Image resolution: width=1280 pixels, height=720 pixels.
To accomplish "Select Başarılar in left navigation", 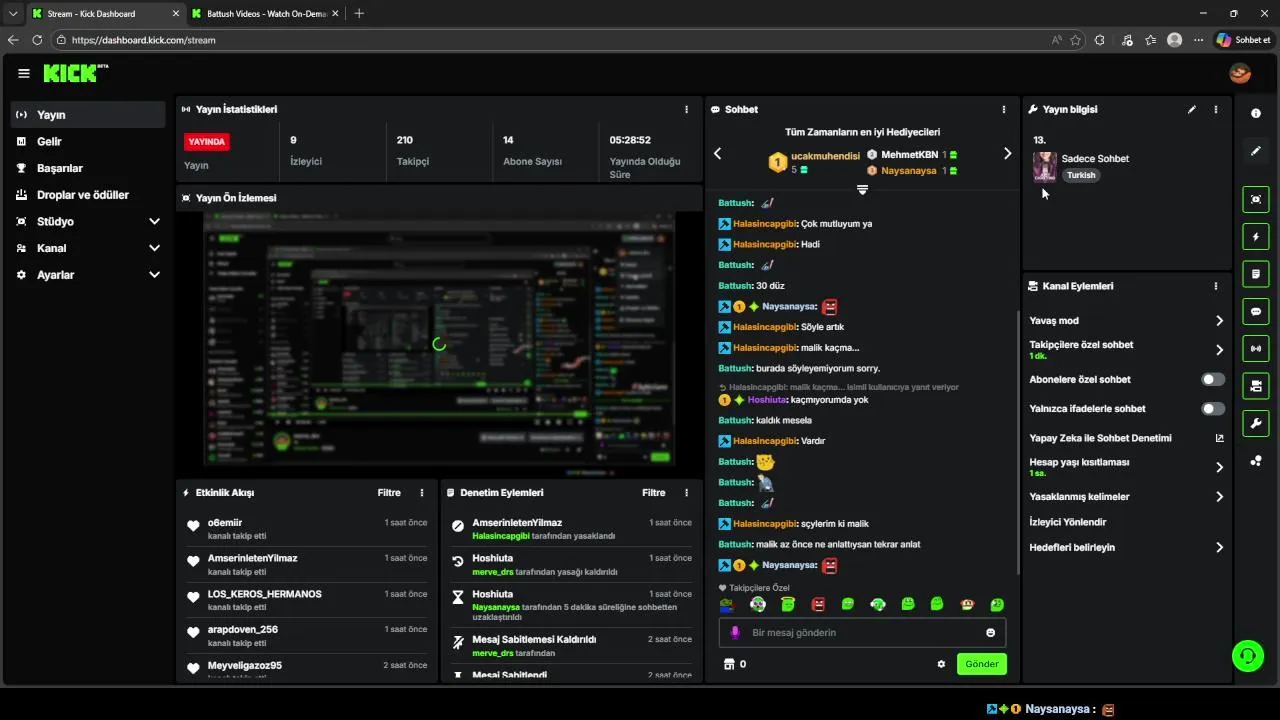I will (x=88, y=168).
